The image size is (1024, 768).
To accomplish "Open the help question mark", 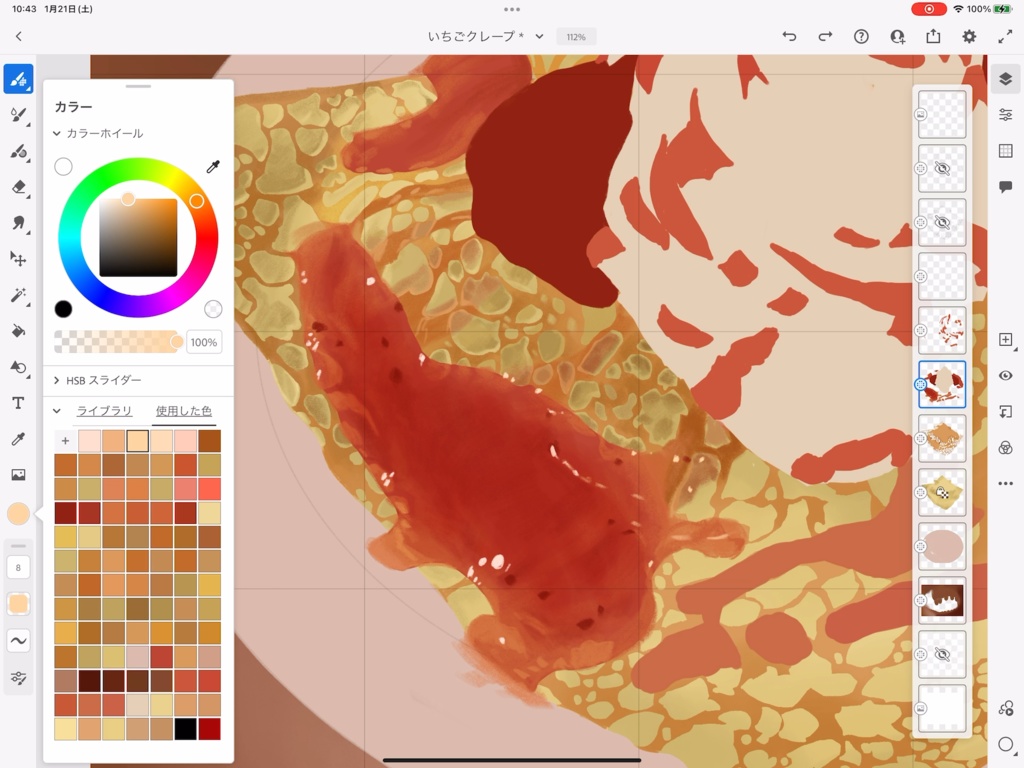I will click(861, 37).
